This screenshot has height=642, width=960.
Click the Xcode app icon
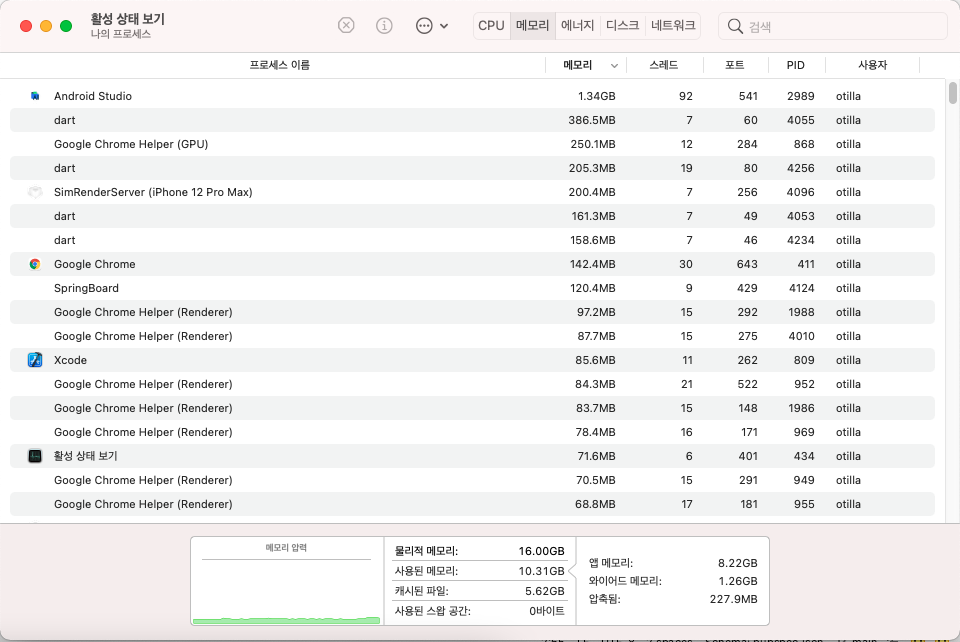[35, 360]
